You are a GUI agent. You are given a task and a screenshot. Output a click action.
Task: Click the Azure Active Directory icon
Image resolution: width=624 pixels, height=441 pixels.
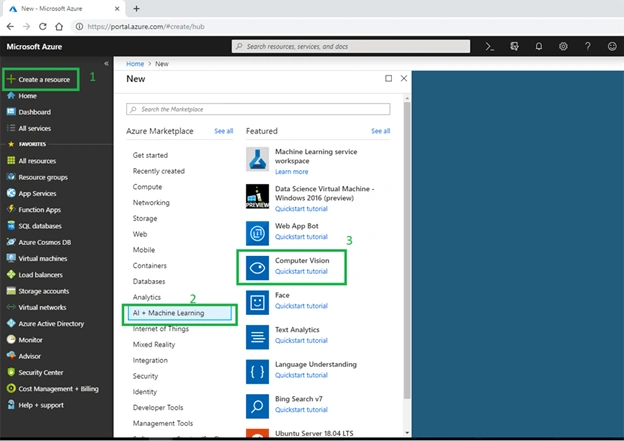click(11, 323)
